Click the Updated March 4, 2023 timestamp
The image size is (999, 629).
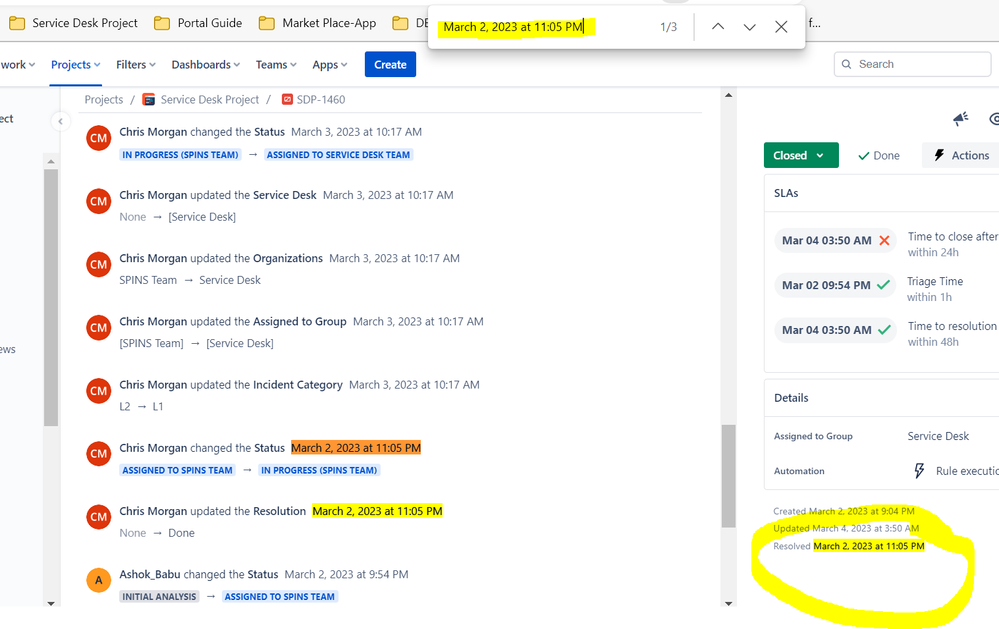pyautogui.click(x=845, y=528)
